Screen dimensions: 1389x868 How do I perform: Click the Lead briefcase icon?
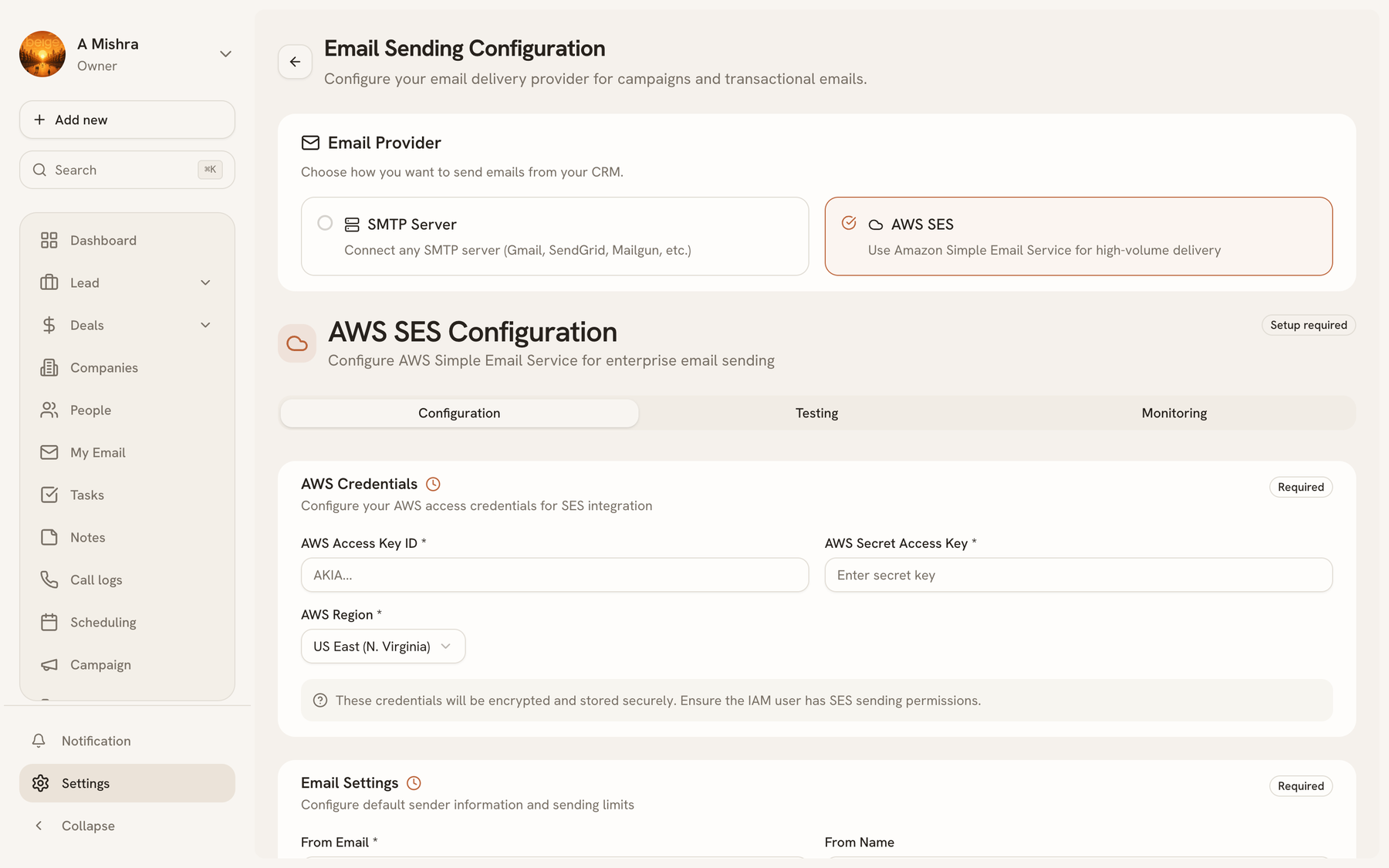point(49,282)
